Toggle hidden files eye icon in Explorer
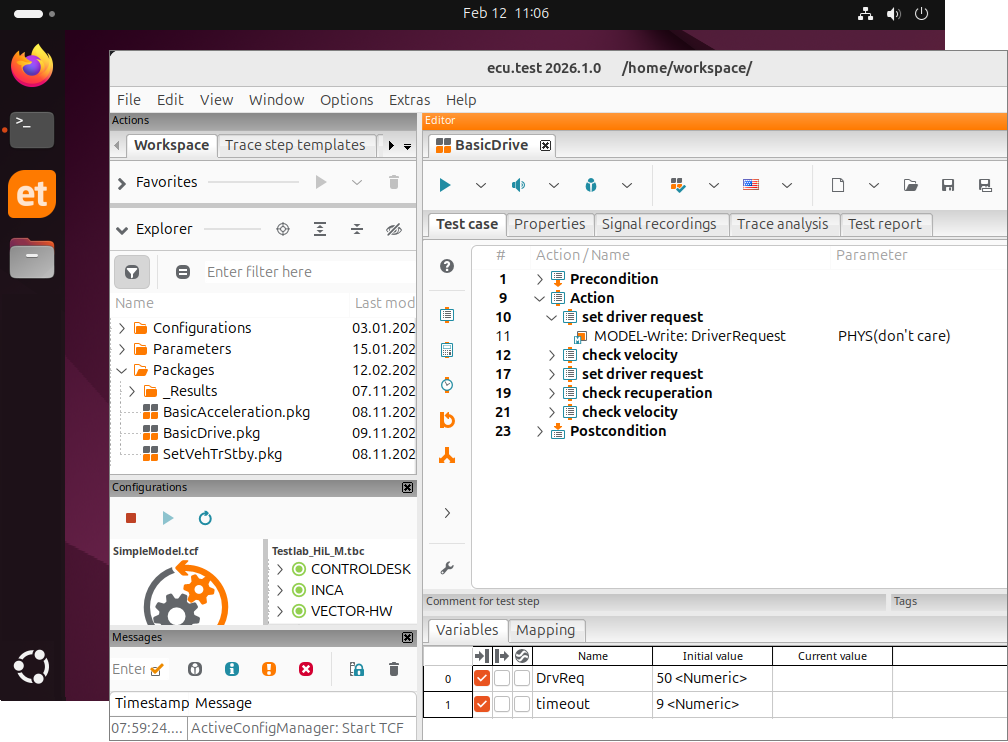The height and width of the screenshot is (742, 1008). click(393, 229)
